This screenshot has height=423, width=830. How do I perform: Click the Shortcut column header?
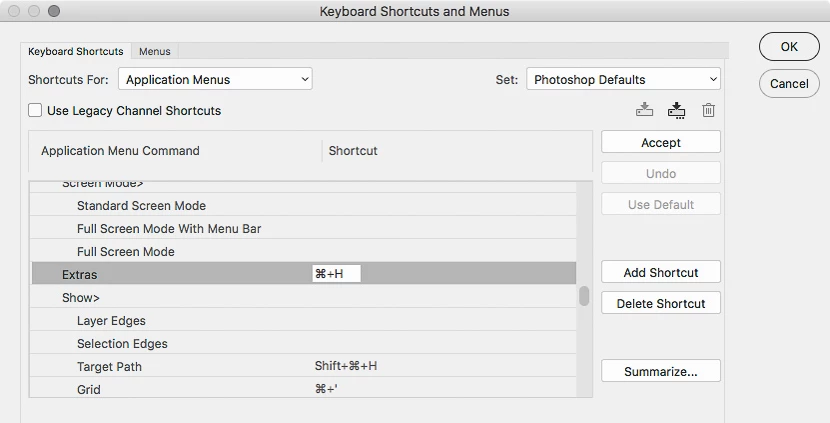353,150
